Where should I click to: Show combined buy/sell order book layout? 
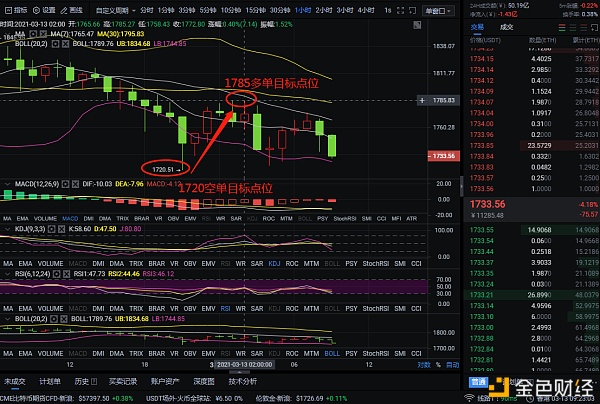point(562,28)
